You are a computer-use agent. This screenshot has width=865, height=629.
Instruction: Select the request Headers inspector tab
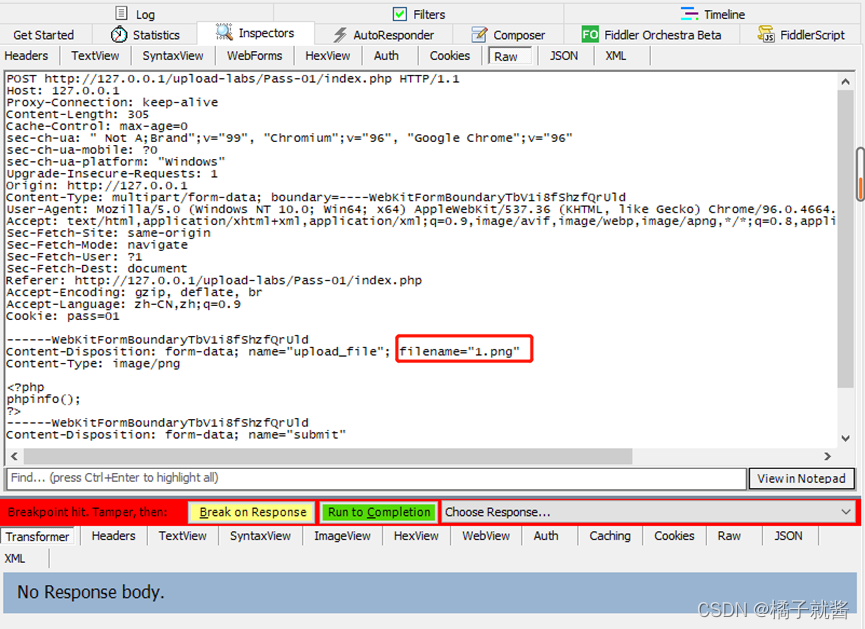coord(26,56)
